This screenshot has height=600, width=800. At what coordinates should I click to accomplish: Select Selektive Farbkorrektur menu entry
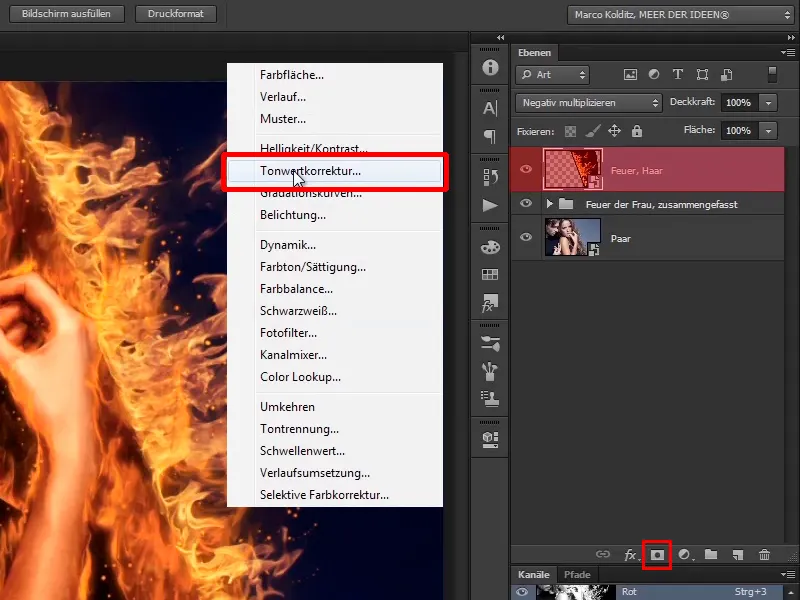pos(335,495)
